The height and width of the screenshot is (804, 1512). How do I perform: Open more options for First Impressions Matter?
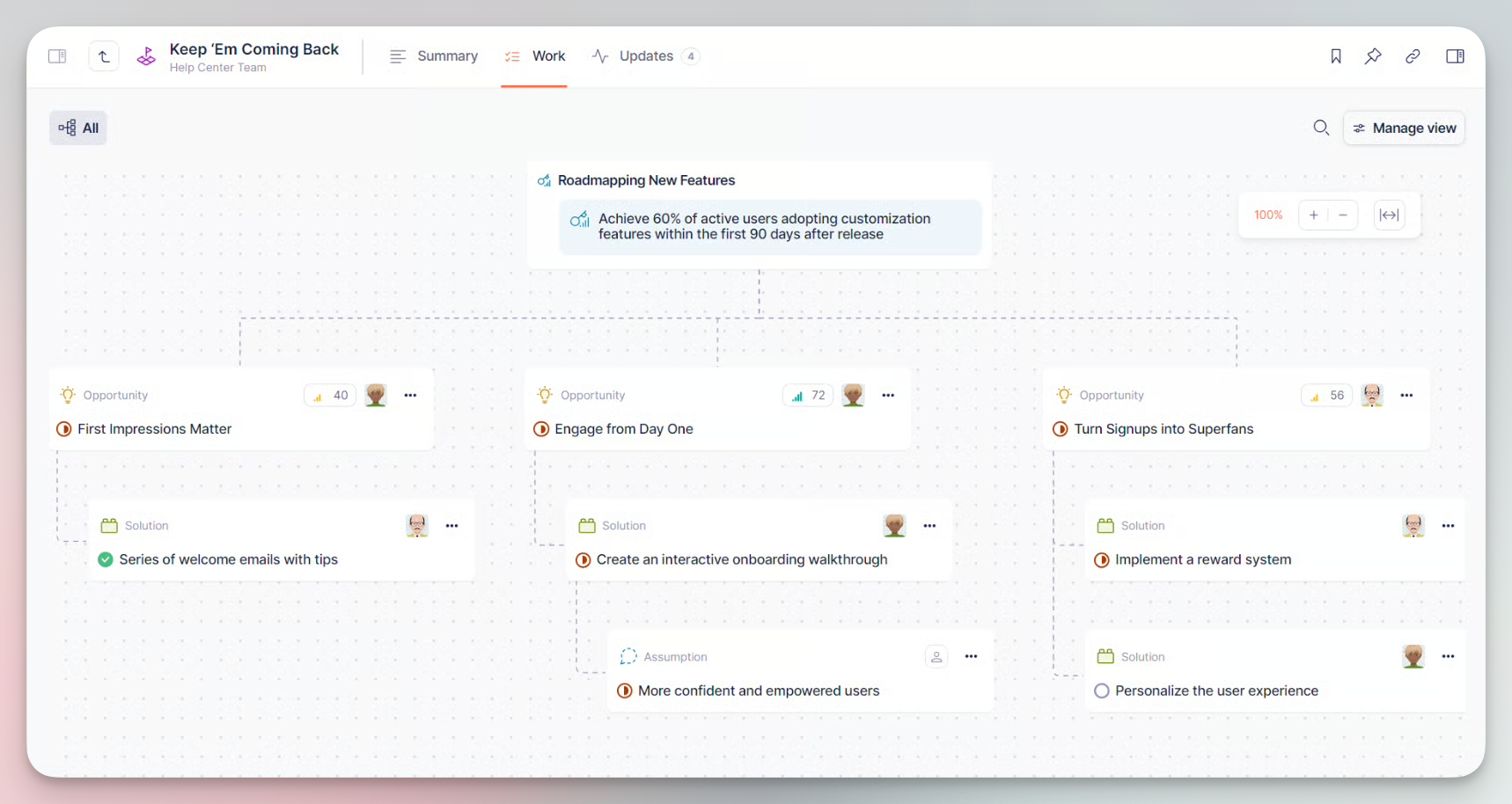tap(410, 395)
